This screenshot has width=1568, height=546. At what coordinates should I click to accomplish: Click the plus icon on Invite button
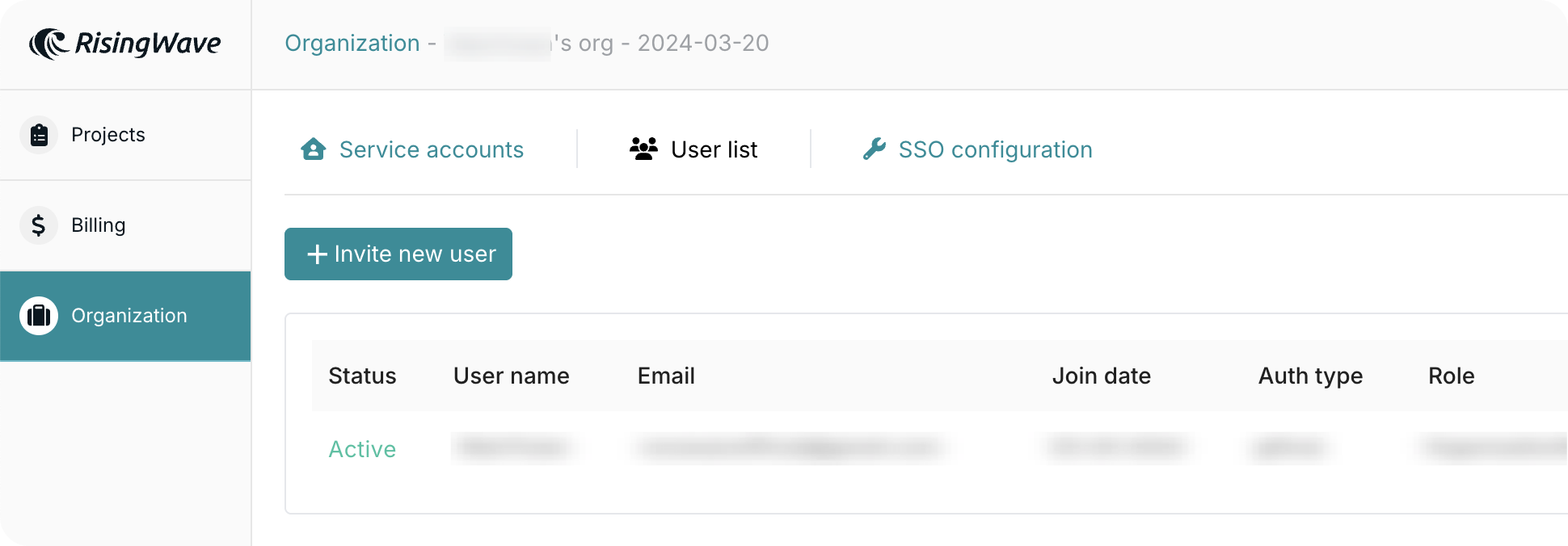coord(317,254)
